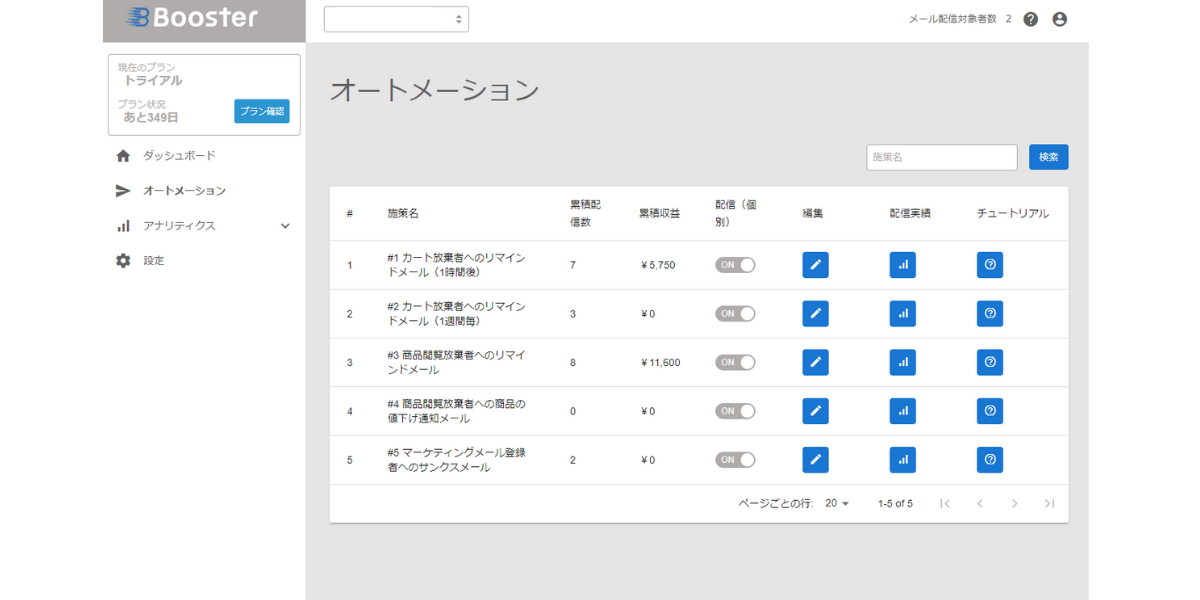The image size is (1200, 600).
Task: Click the 施策名 search input field
Action: 940,156
